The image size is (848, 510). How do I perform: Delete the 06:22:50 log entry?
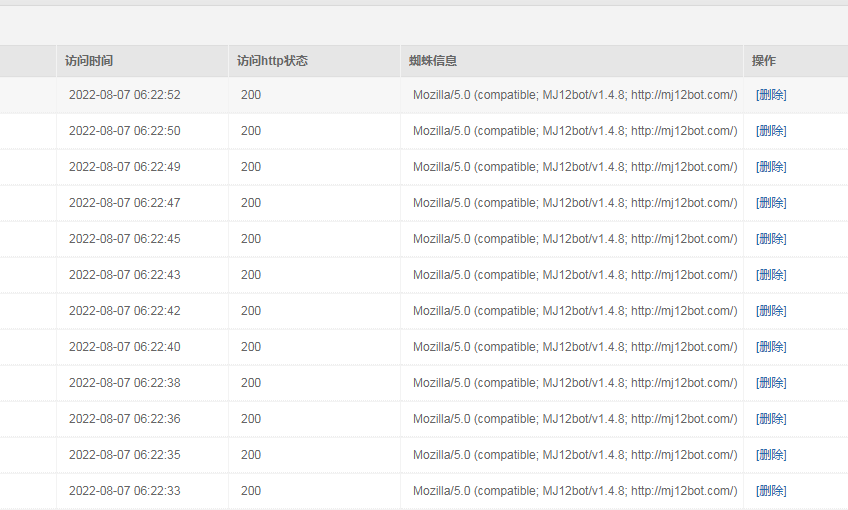[x=771, y=131]
